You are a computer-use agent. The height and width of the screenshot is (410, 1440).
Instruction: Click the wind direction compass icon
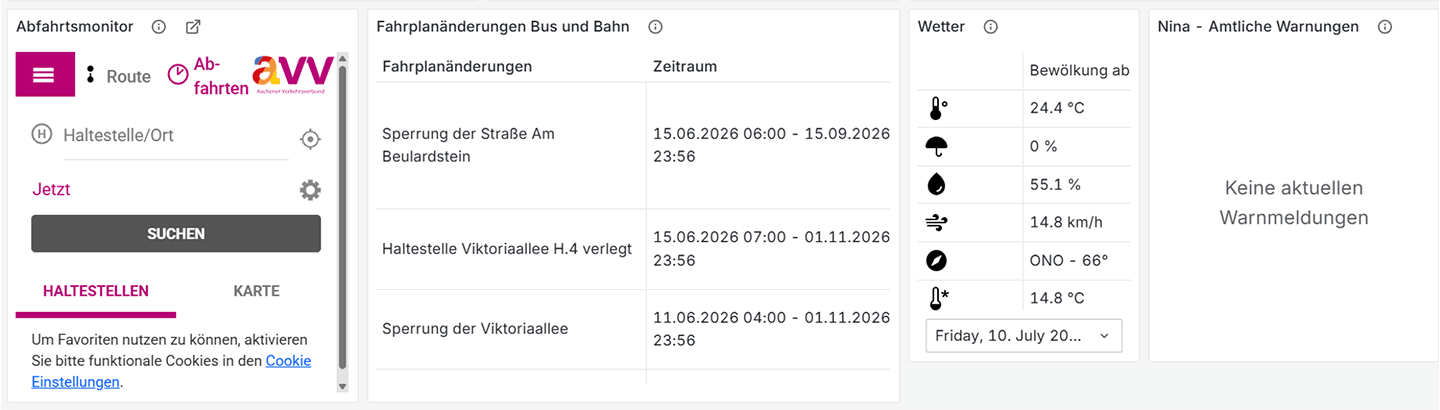[937, 260]
